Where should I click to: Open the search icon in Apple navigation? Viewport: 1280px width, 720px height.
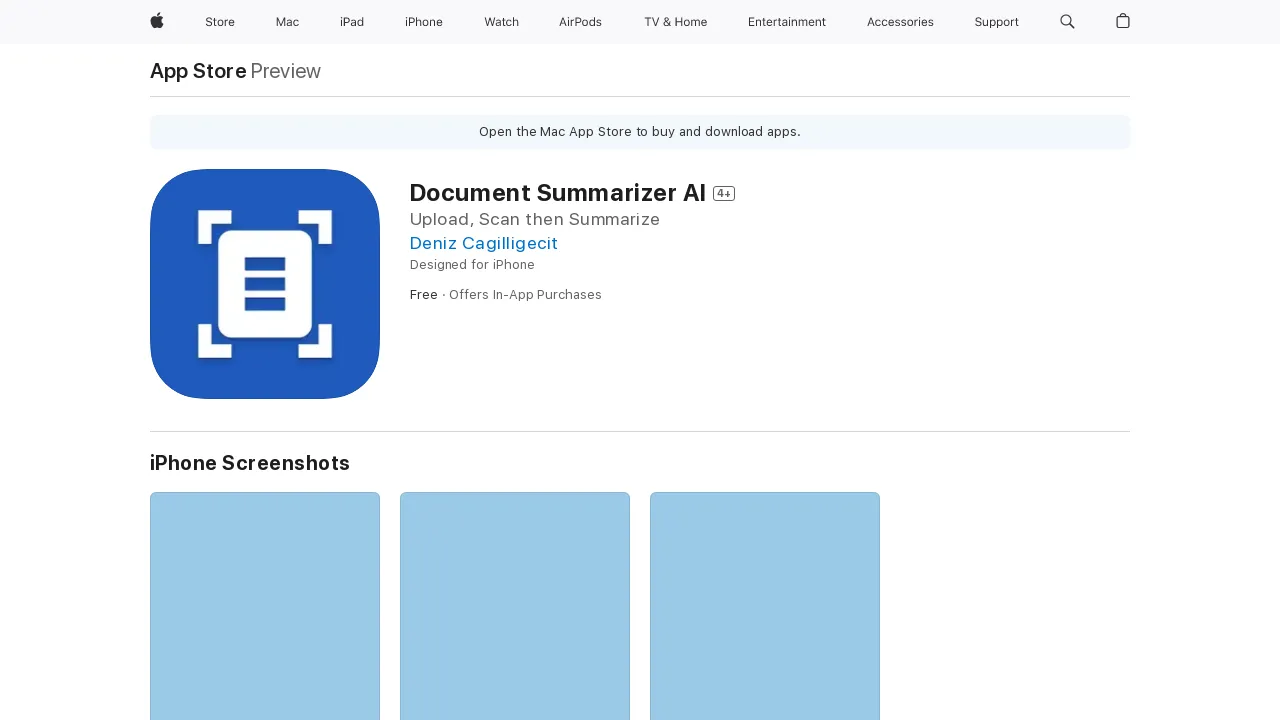coord(1067,22)
